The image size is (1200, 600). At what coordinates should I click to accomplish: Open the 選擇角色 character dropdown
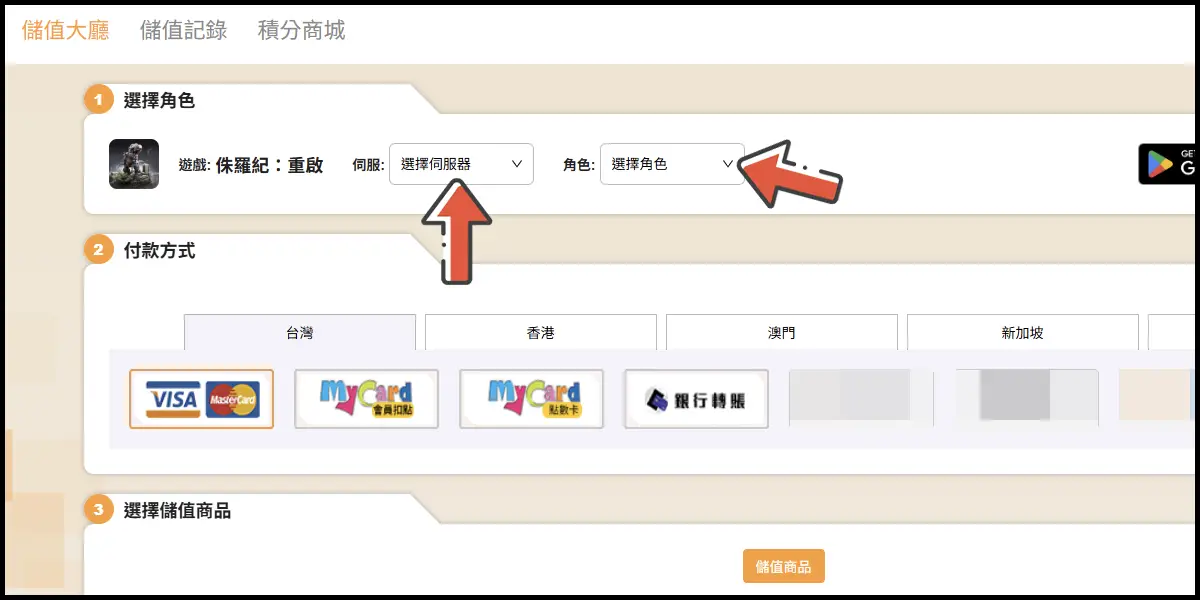coord(671,164)
